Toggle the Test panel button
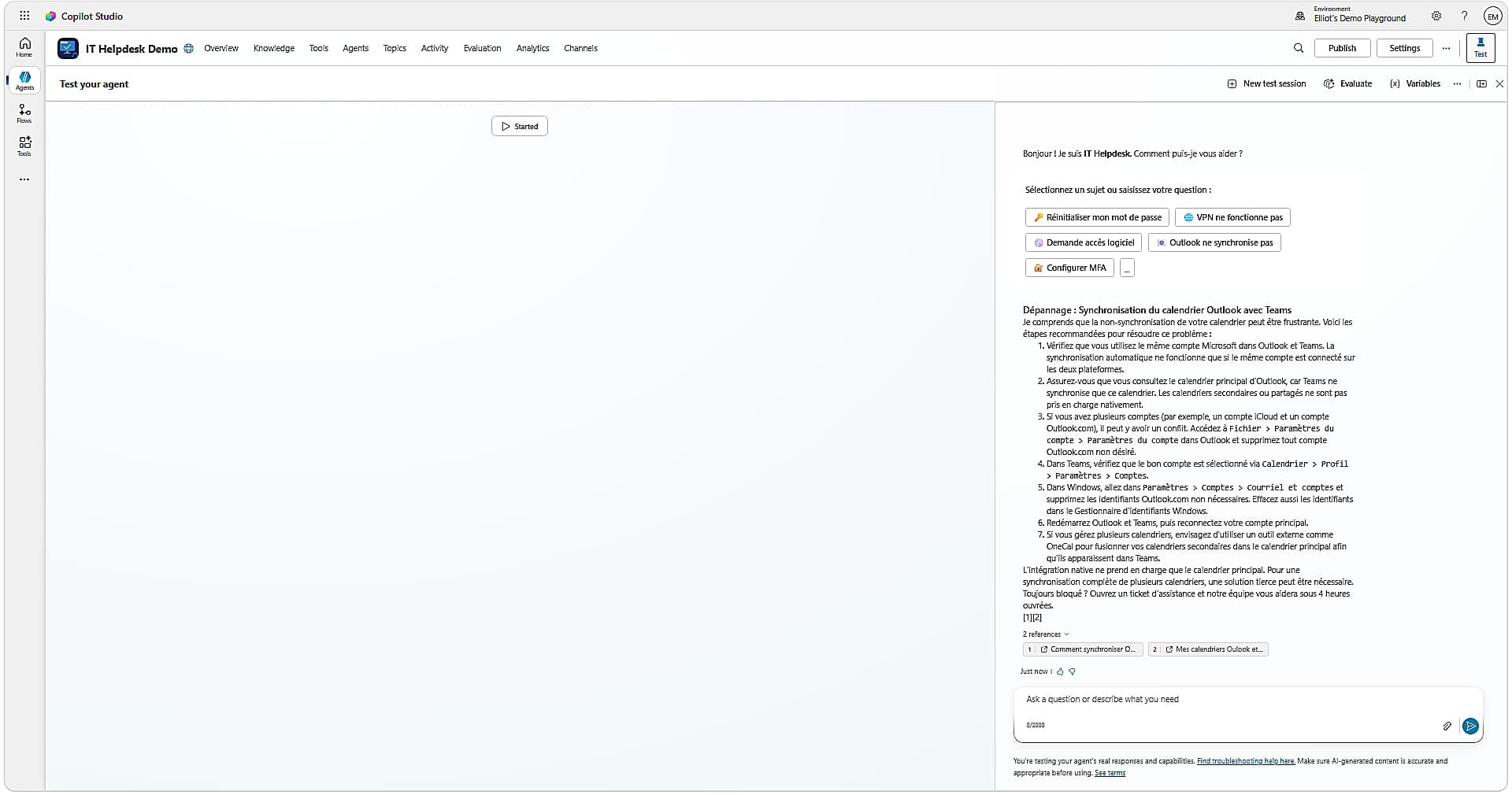The width and height of the screenshot is (1512, 795). (x=1480, y=48)
